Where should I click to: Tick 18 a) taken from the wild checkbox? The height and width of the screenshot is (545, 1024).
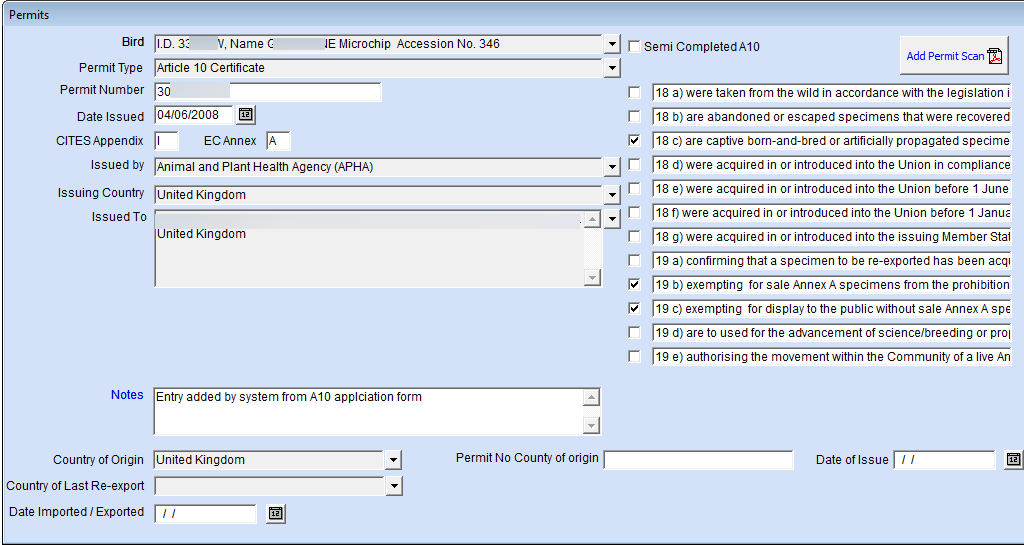633,93
